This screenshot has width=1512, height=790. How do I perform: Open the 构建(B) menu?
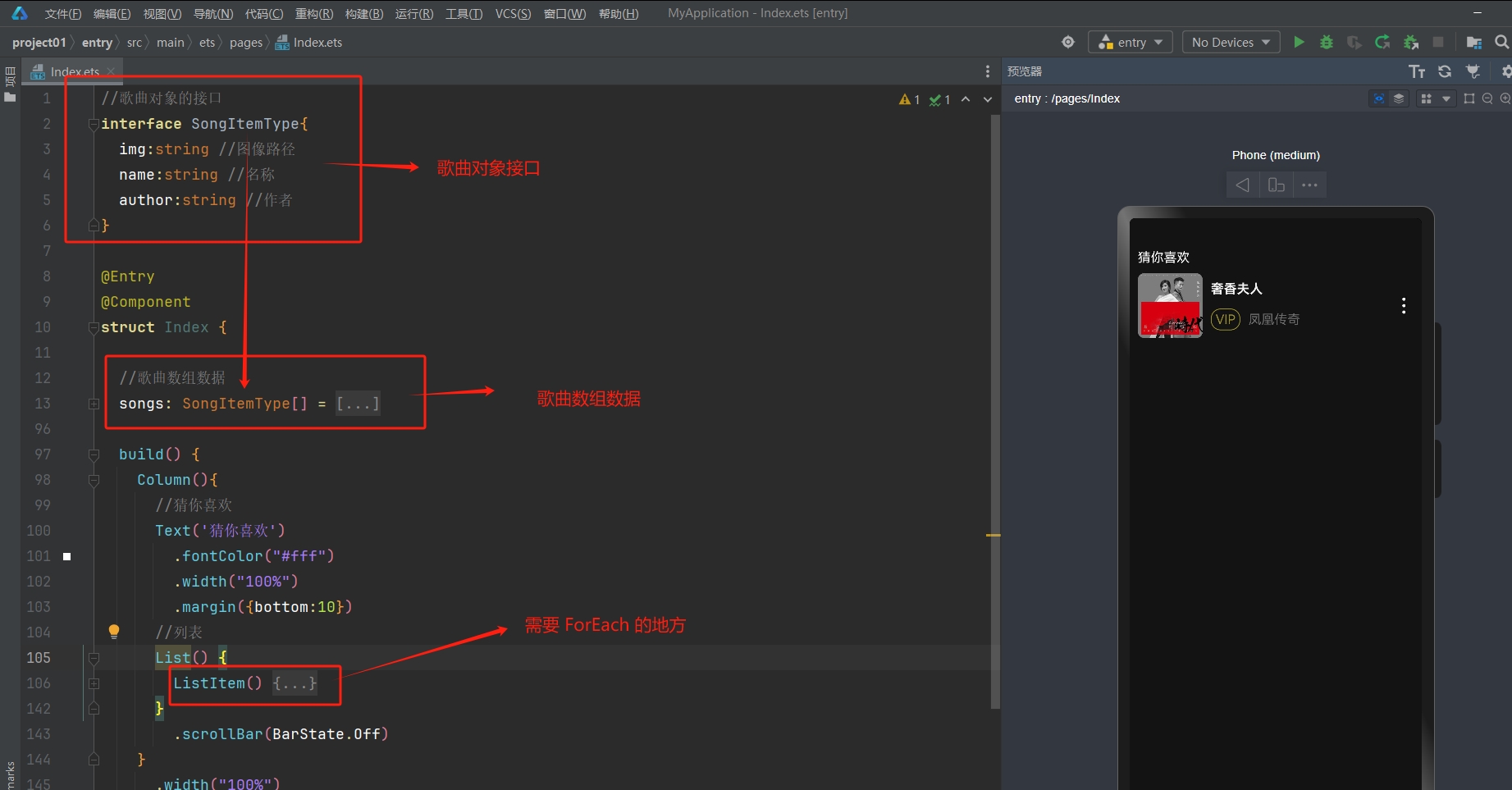click(x=363, y=14)
